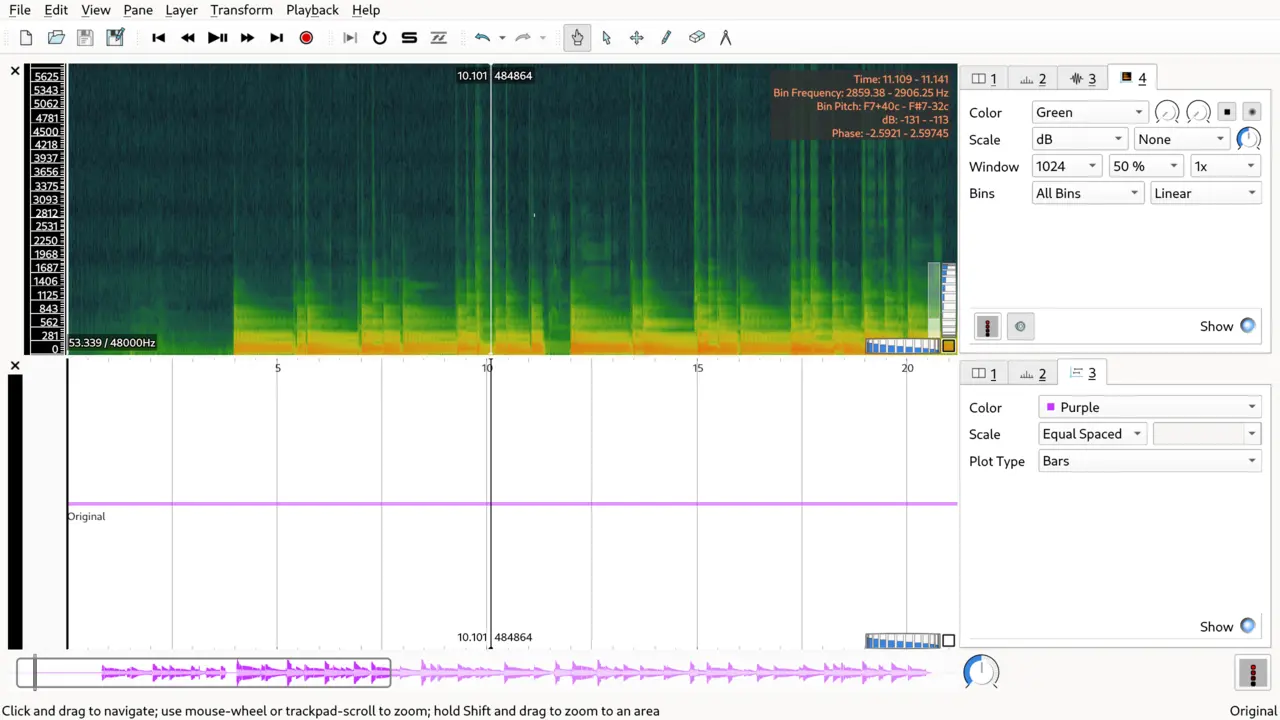Jump playback to the end

point(277,38)
